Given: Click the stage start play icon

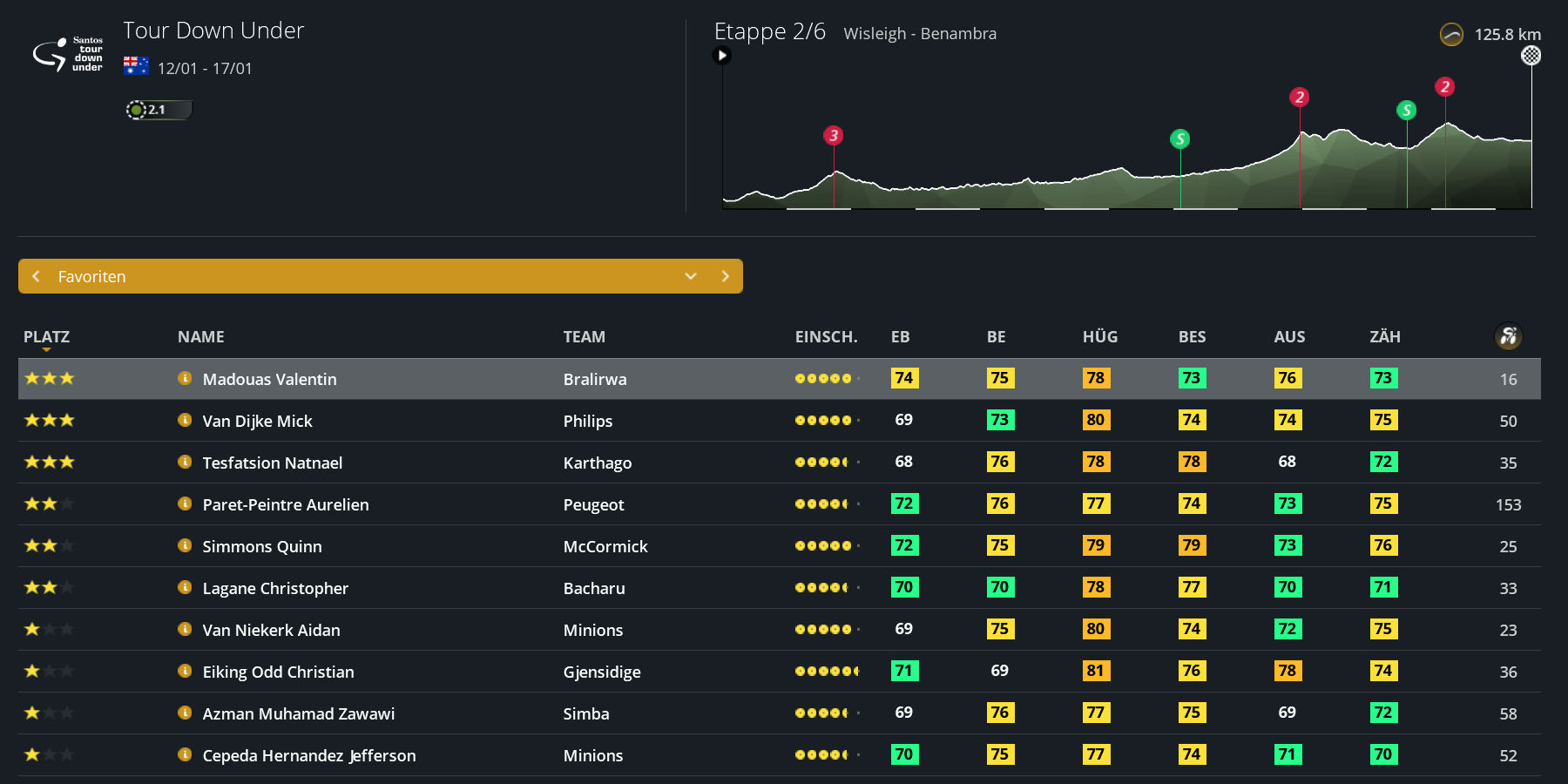Looking at the screenshot, I should coord(721,56).
